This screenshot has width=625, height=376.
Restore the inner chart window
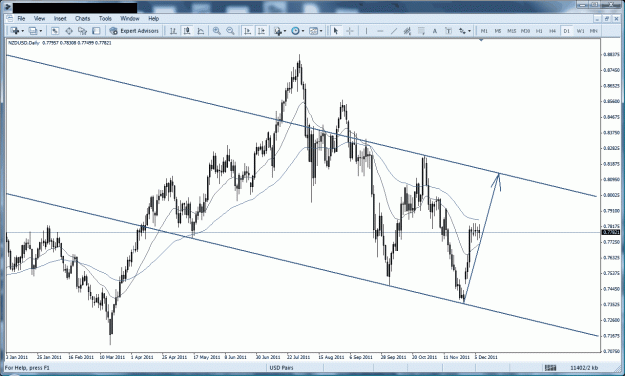[x=607, y=18]
